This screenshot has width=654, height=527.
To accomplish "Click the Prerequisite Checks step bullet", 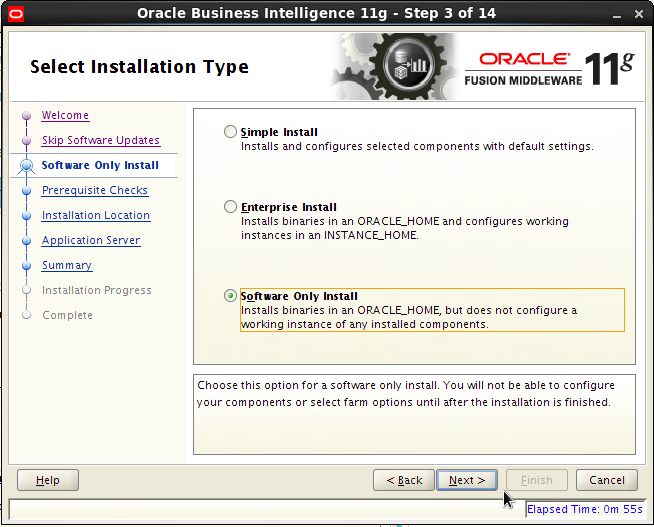I will click(x=27, y=191).
